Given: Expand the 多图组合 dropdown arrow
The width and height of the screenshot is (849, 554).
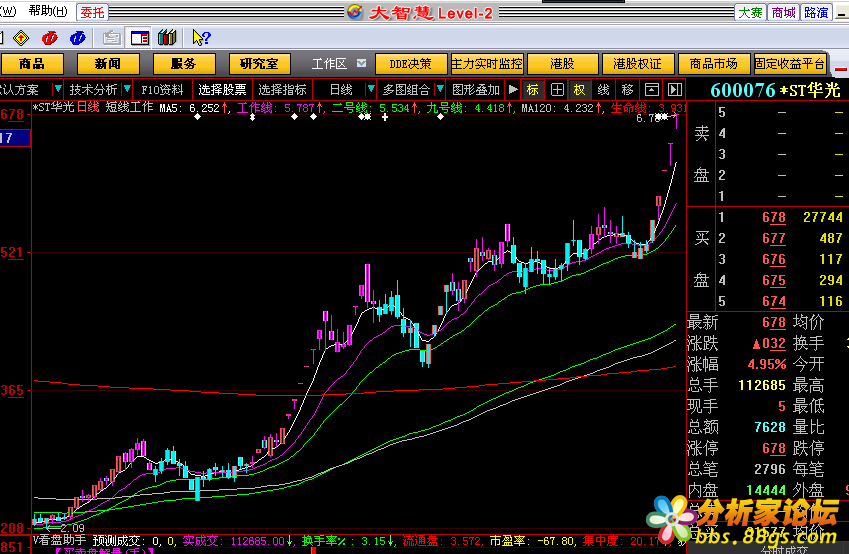Looking at the screenshot, I should pyautogui.click(x=440, y=89).
